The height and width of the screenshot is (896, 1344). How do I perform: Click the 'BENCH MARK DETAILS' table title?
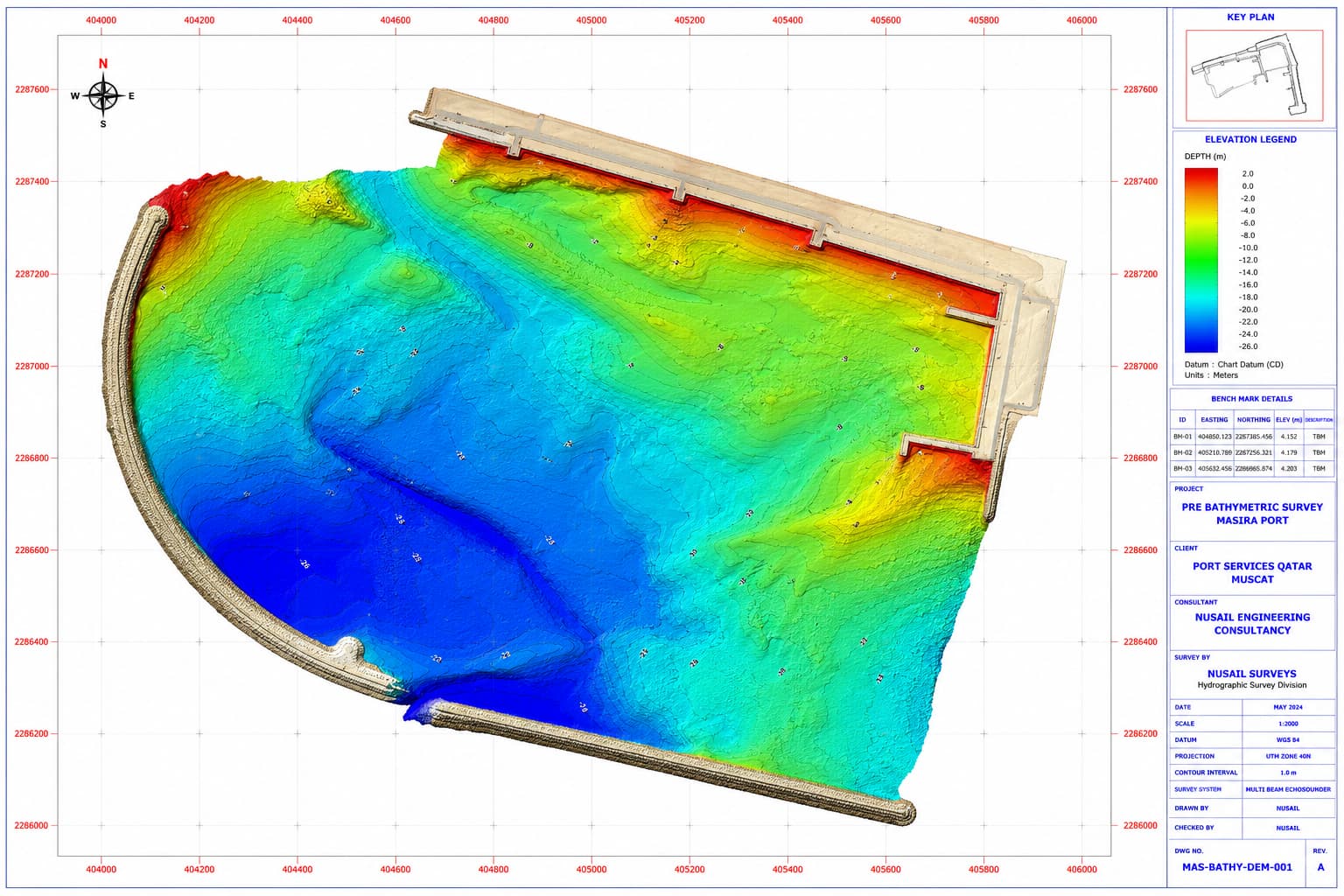point(1251,399)
